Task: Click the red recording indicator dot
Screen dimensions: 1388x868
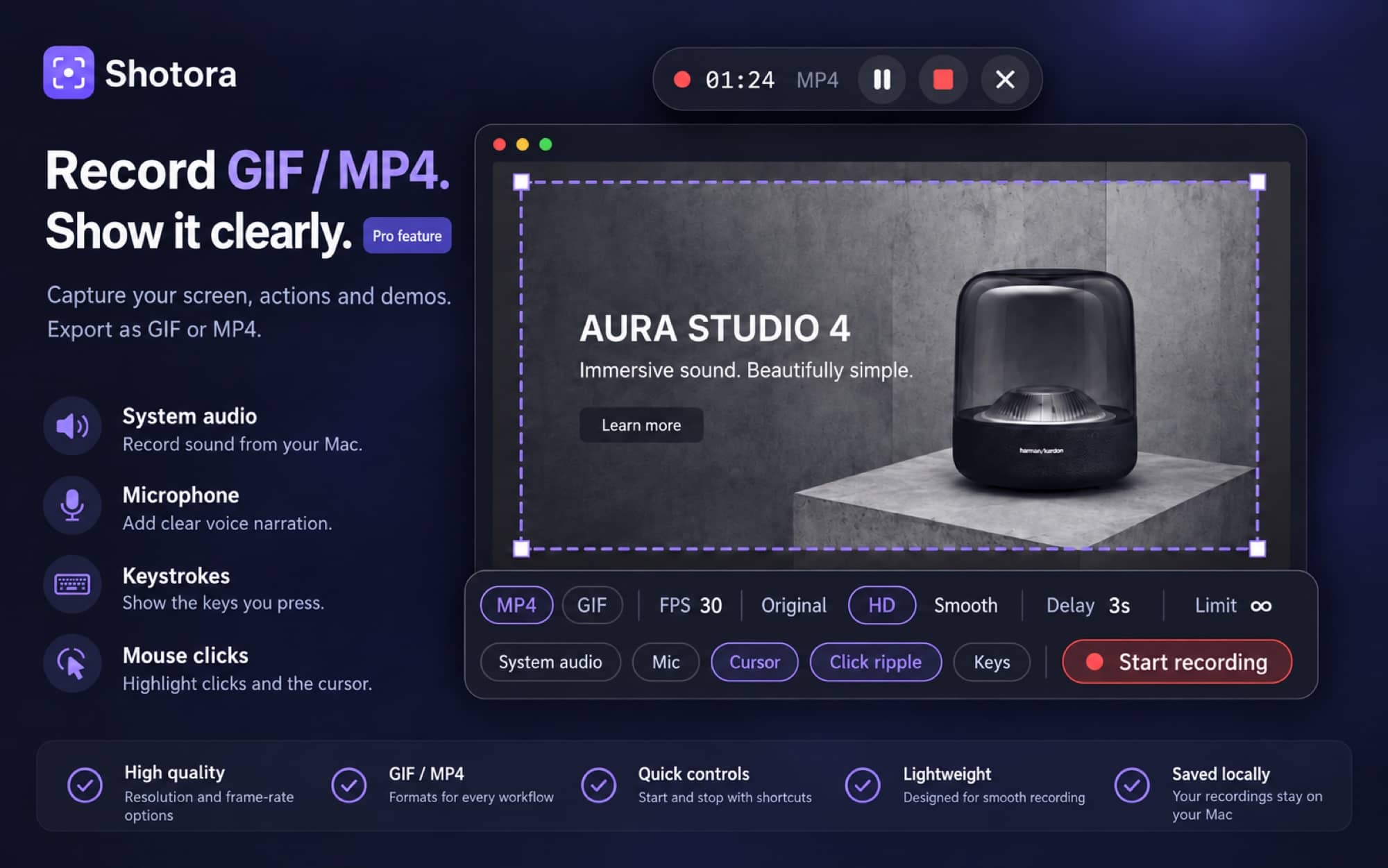Action: [682, 80]
